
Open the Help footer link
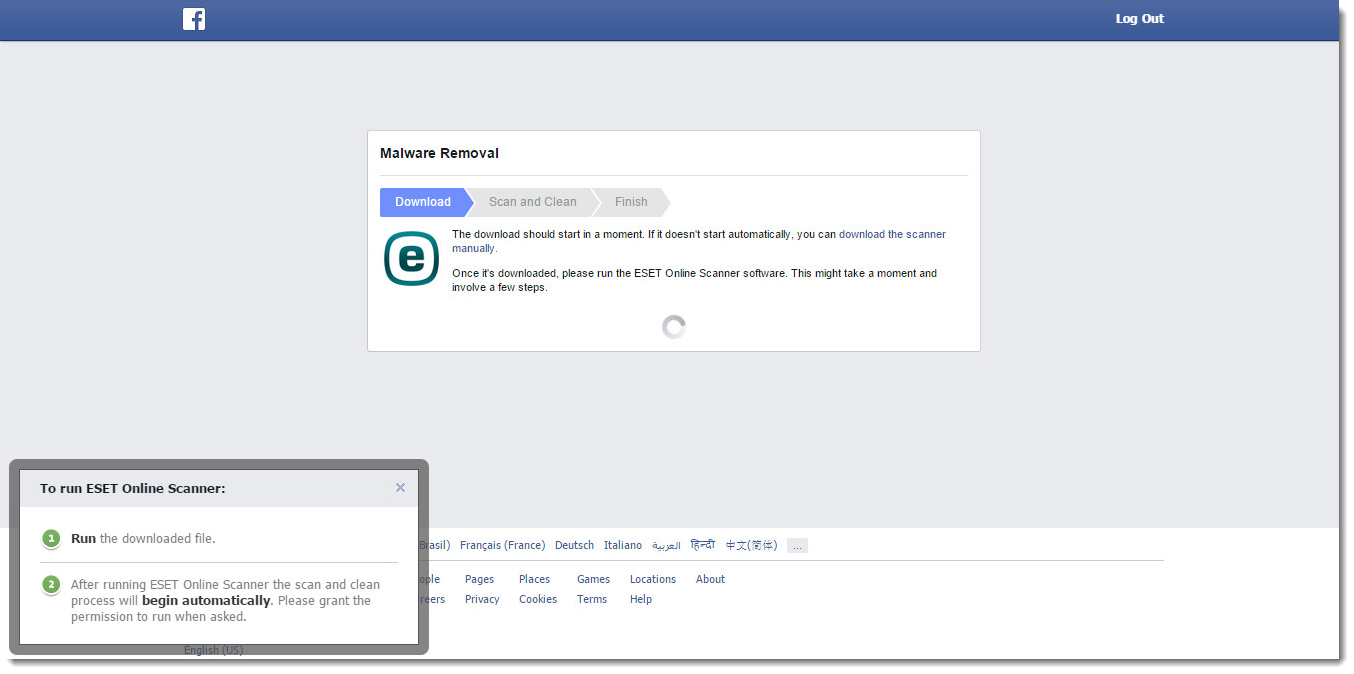coord(641,600)
